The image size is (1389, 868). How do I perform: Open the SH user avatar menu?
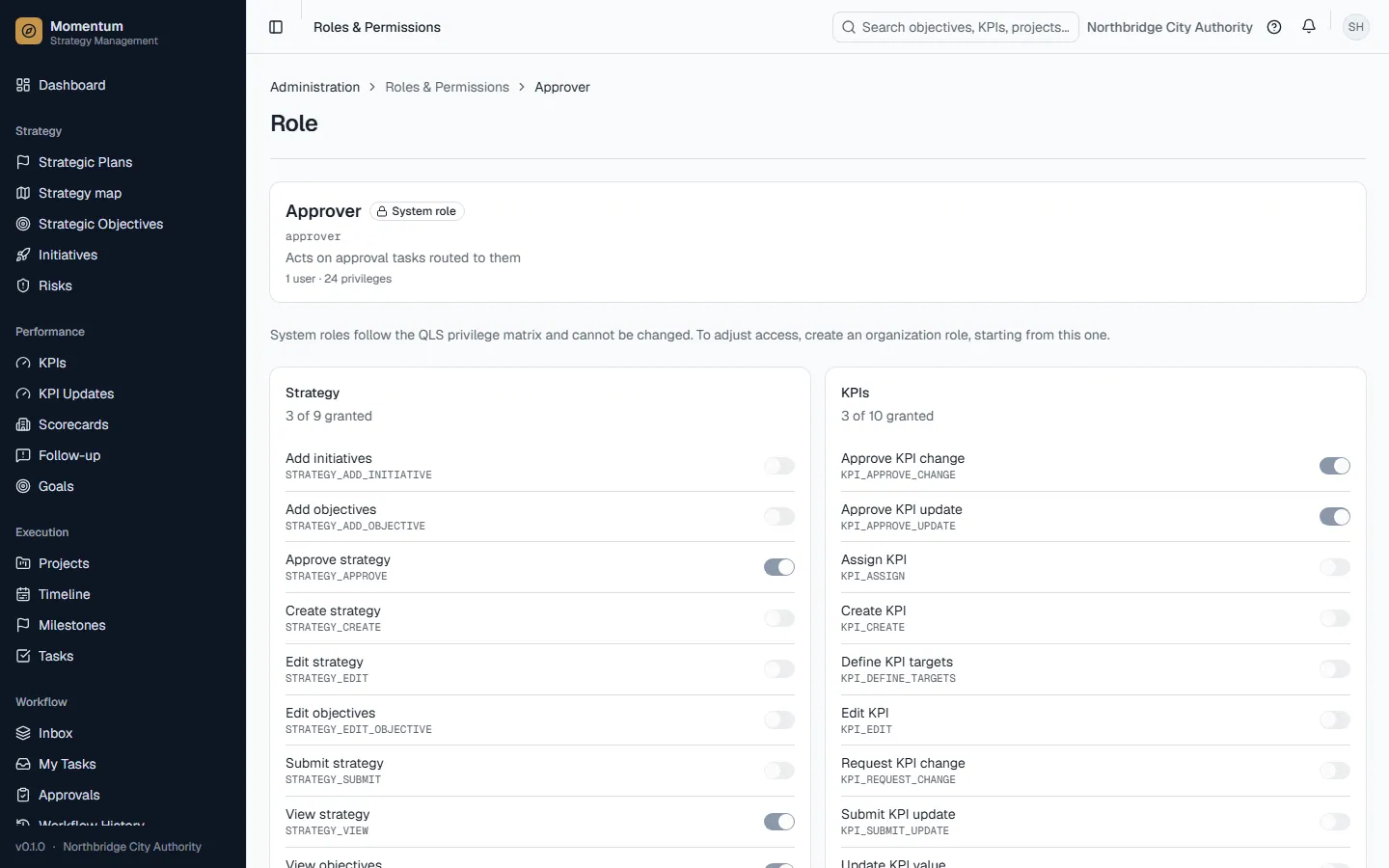[x=1356, y=27]
